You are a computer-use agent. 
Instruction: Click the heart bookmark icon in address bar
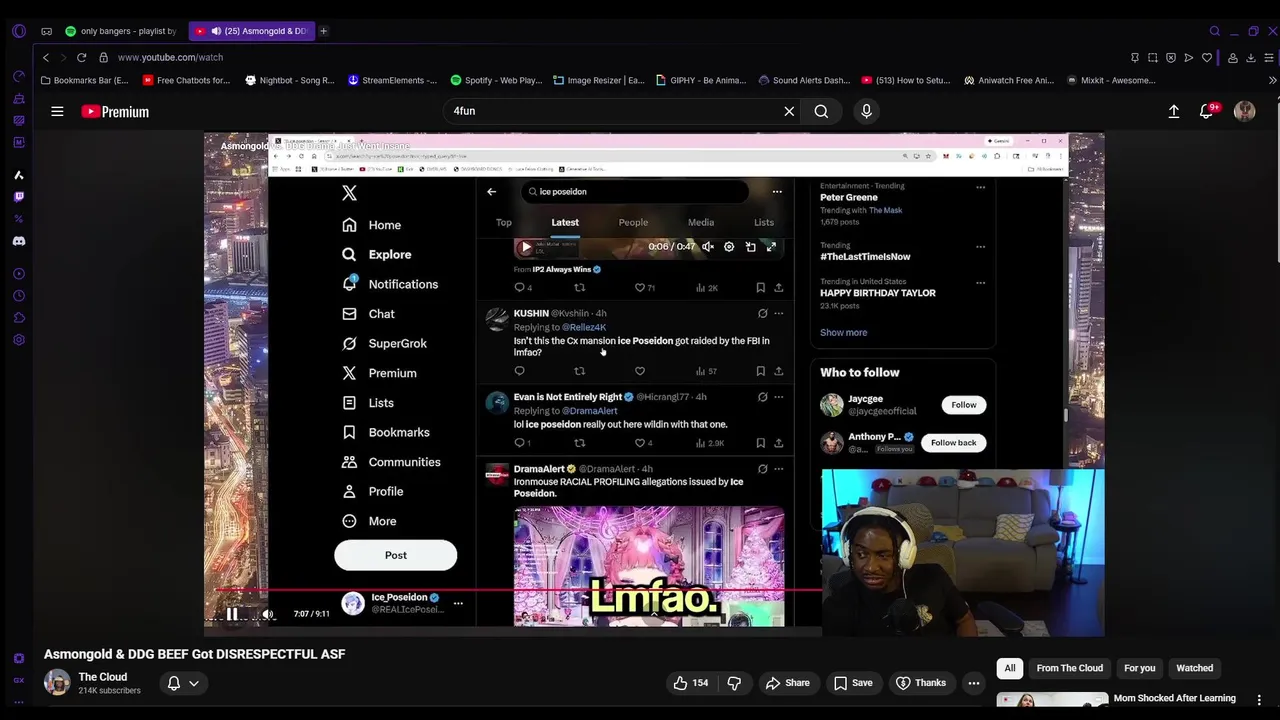1207,57
